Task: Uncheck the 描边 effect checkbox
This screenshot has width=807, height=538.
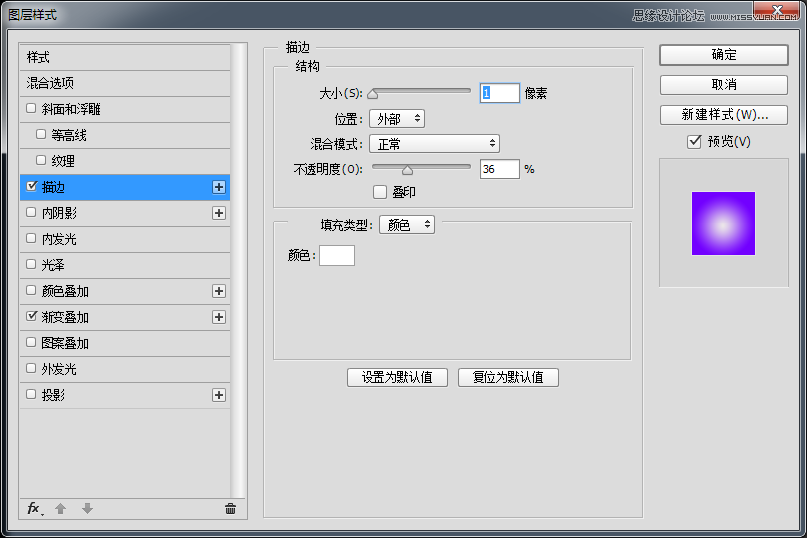Action: coord(31,186)
